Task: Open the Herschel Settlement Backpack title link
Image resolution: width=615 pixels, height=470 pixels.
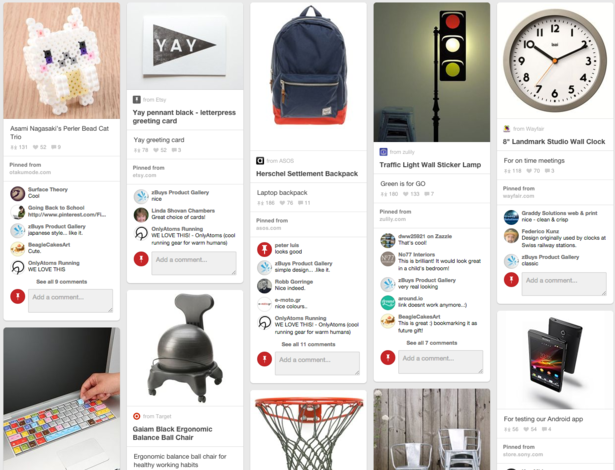Action: [307, 174]
